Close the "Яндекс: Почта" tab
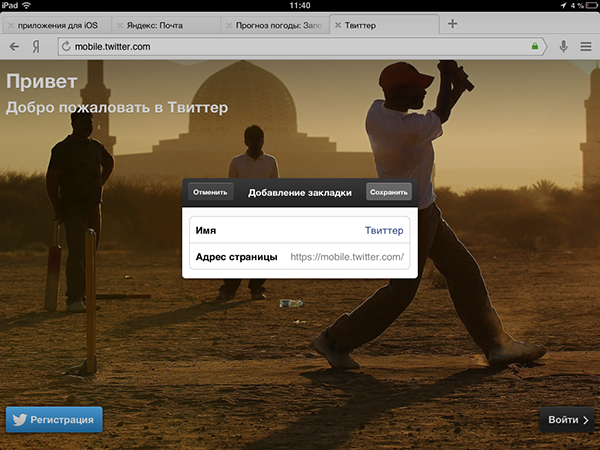The width and height of the screenshot is (600, 450). click(x=120, y=26)
